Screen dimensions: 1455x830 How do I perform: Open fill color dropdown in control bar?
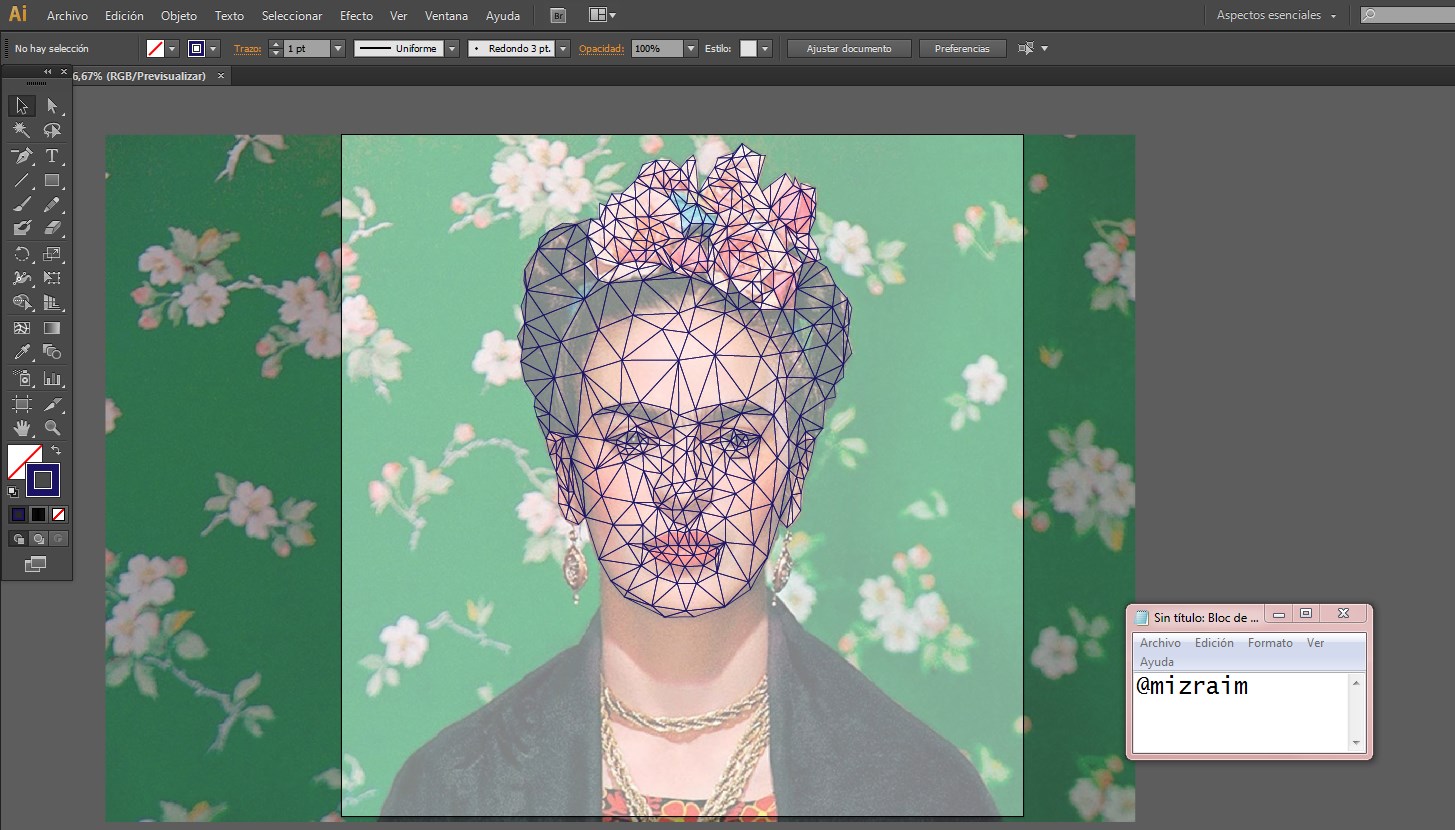point(172,48)
